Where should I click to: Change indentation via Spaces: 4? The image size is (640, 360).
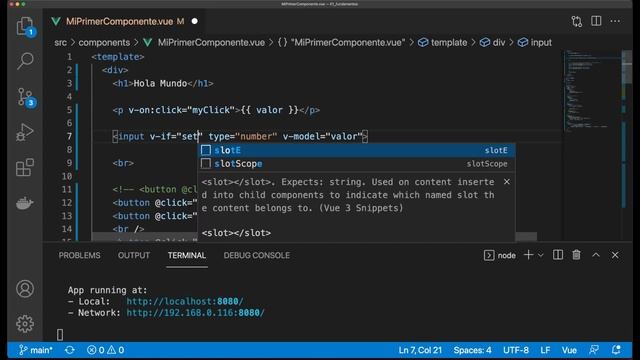tap(472, 350)
